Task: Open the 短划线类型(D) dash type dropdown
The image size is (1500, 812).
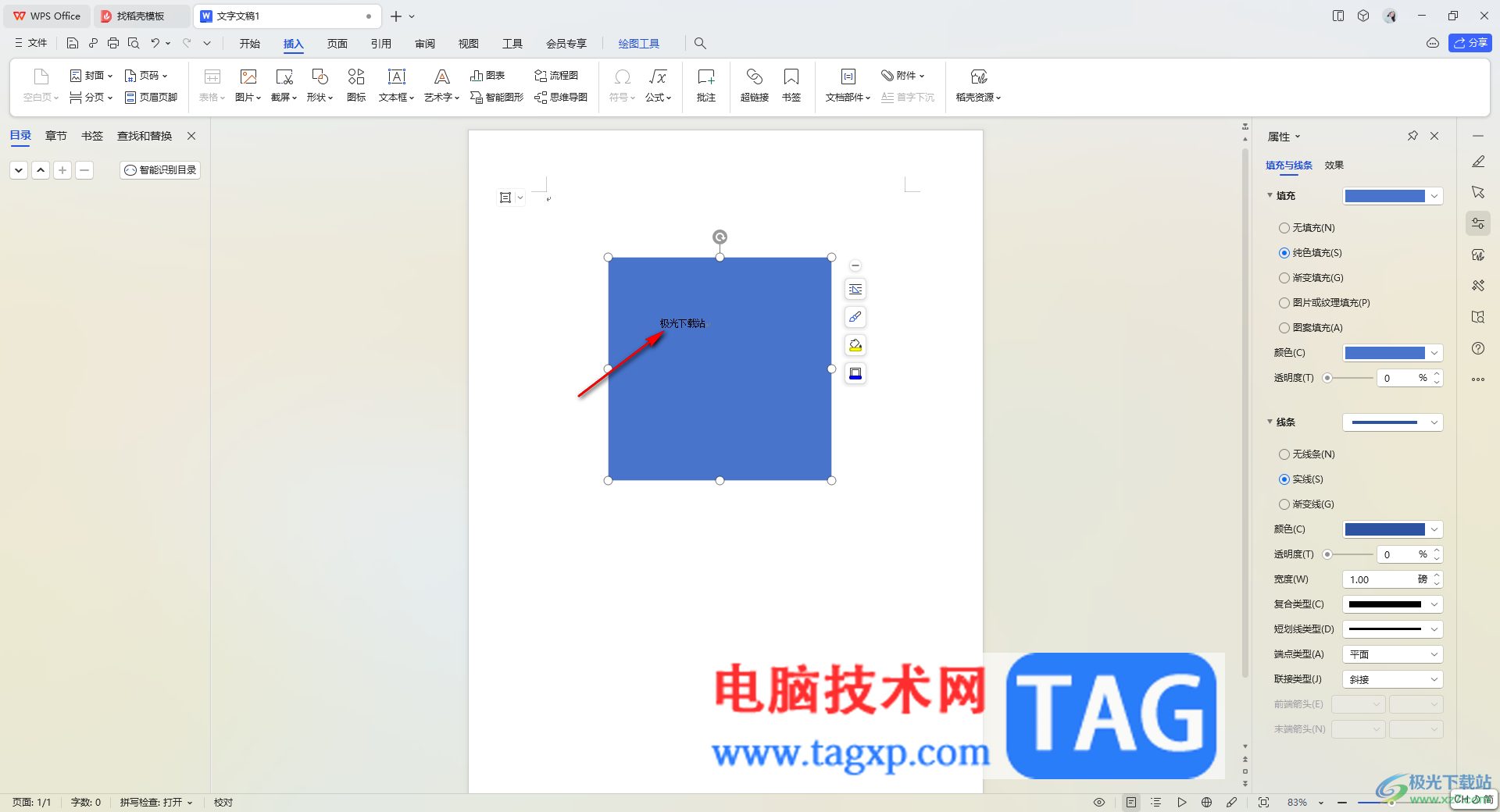Action: pyautogui.click(x=1392, y=629)
